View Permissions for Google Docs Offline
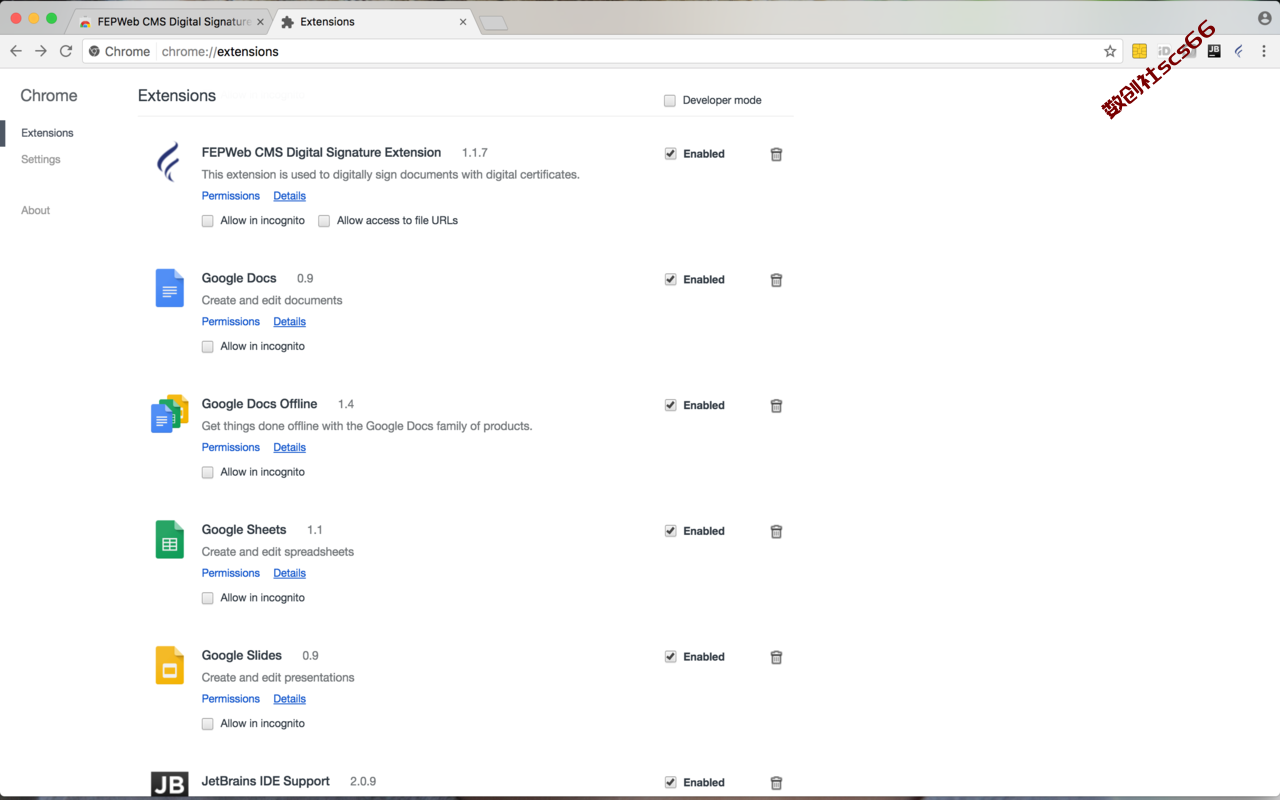 231,448
